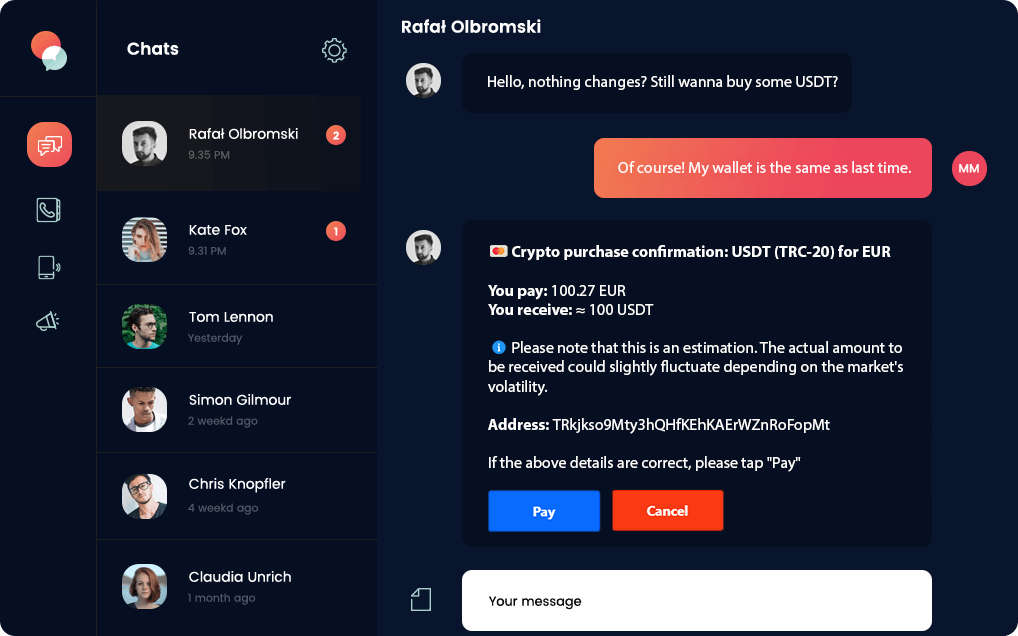Open the calls phonebook sidebar icon
This screenshot has height=636, width=1018.
(x=49, y=209)
